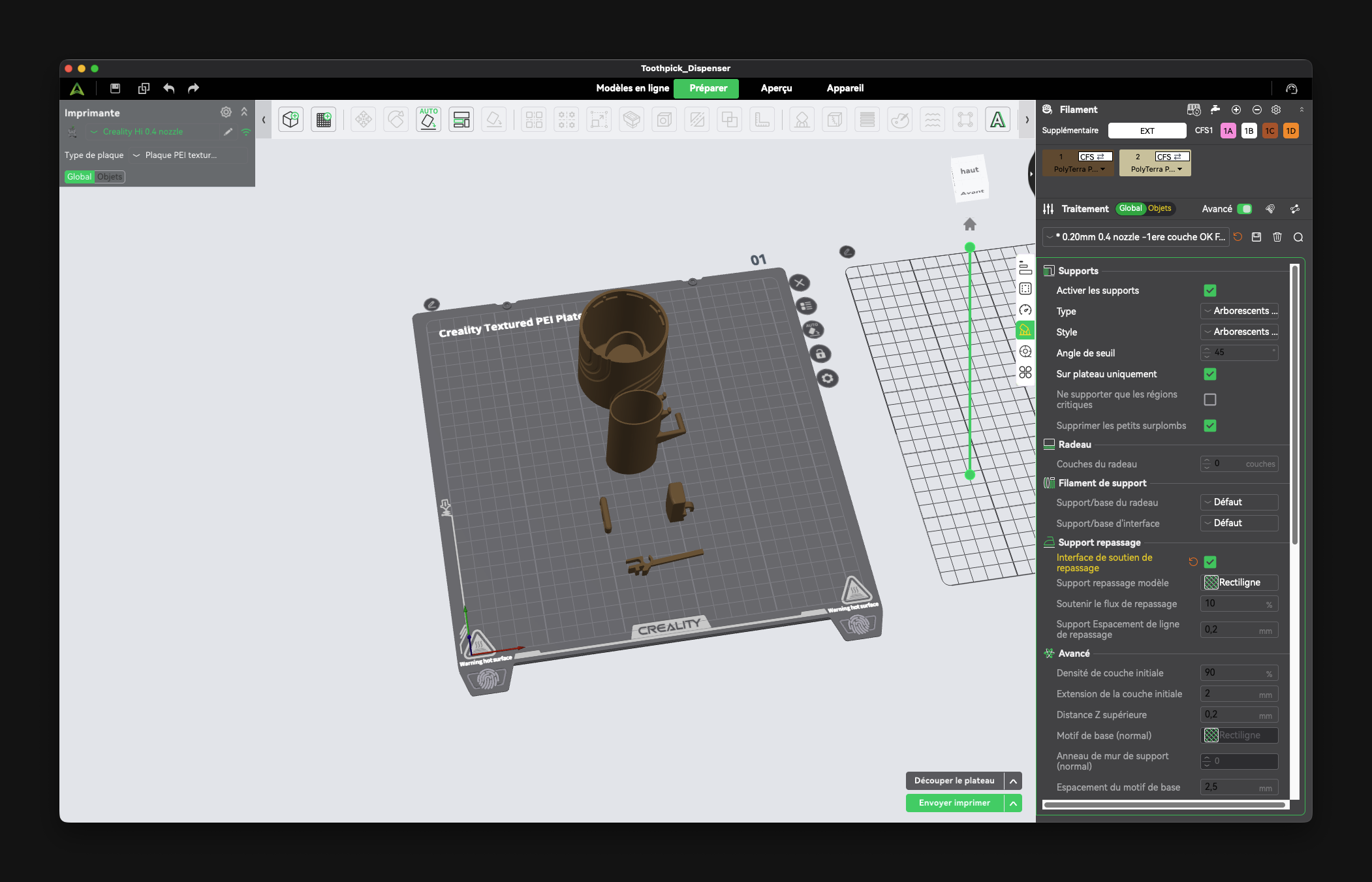Open the support Style dropdown
Viewport: 1372px width, 882px height.
coord(1239,332)
